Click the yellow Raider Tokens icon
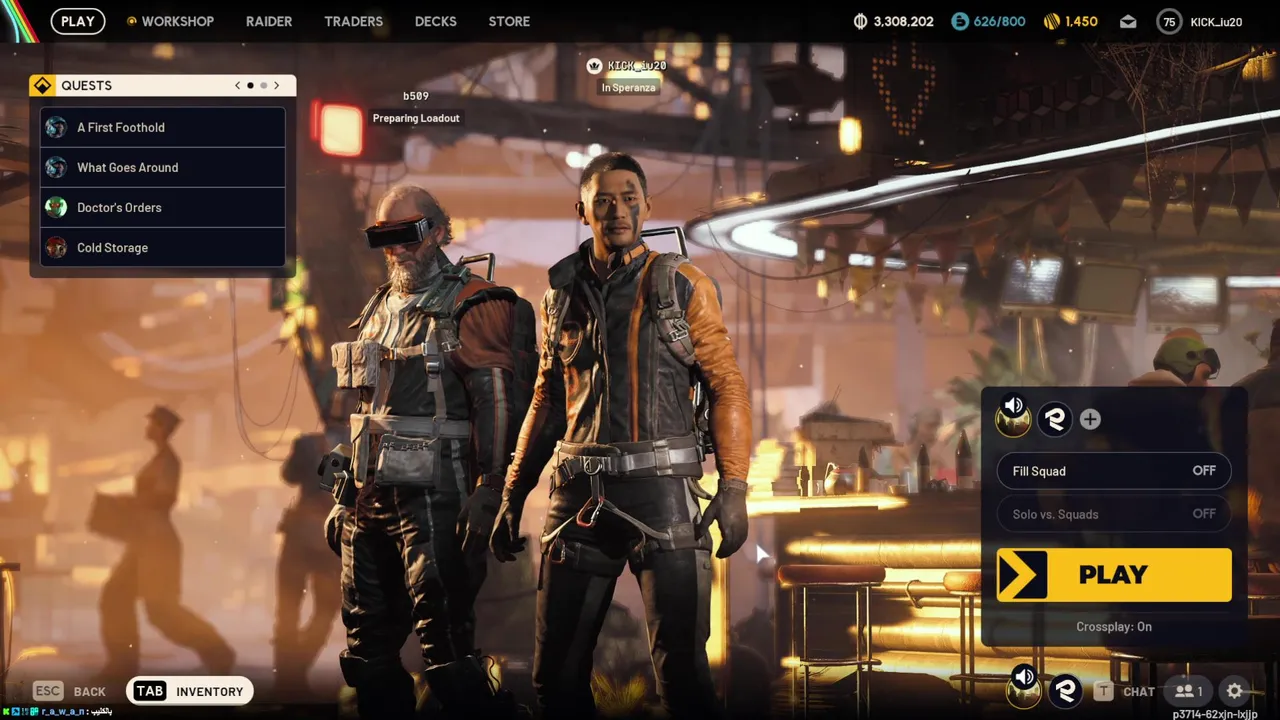1280x720 pixels. tap(1052, 21)
